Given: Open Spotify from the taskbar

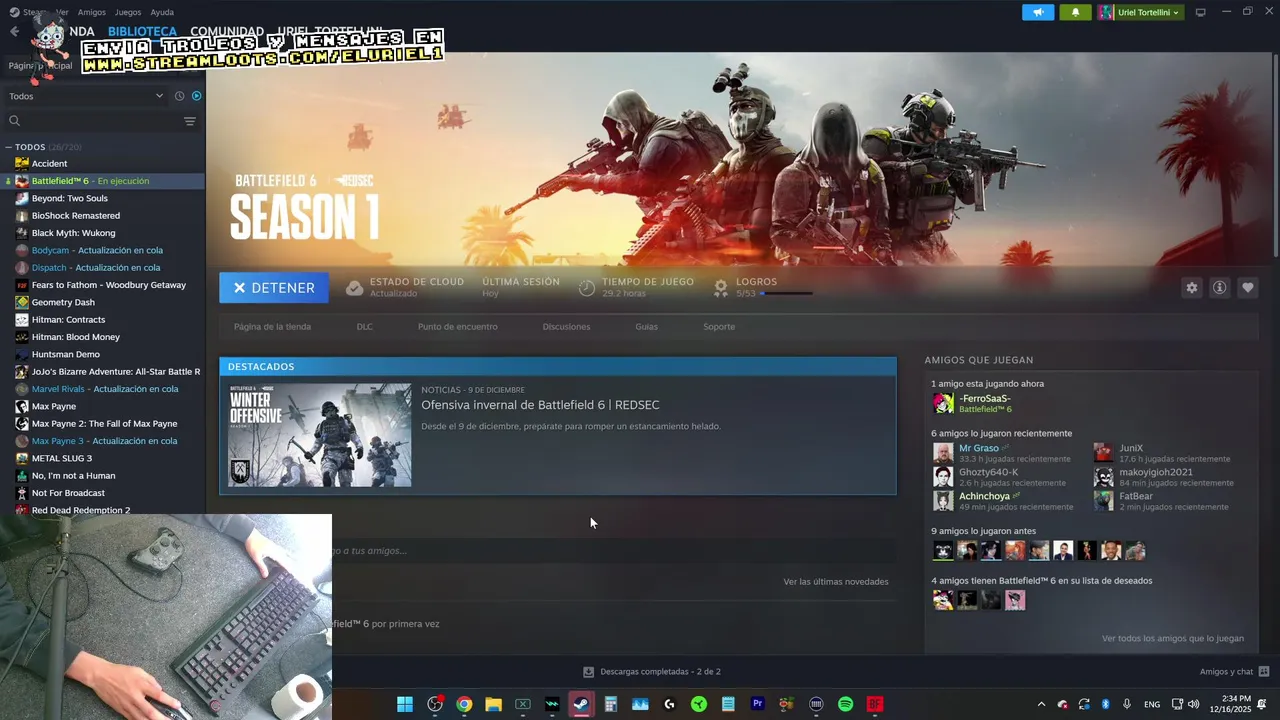Looking at the screenshot, I should tap(845, 704).
